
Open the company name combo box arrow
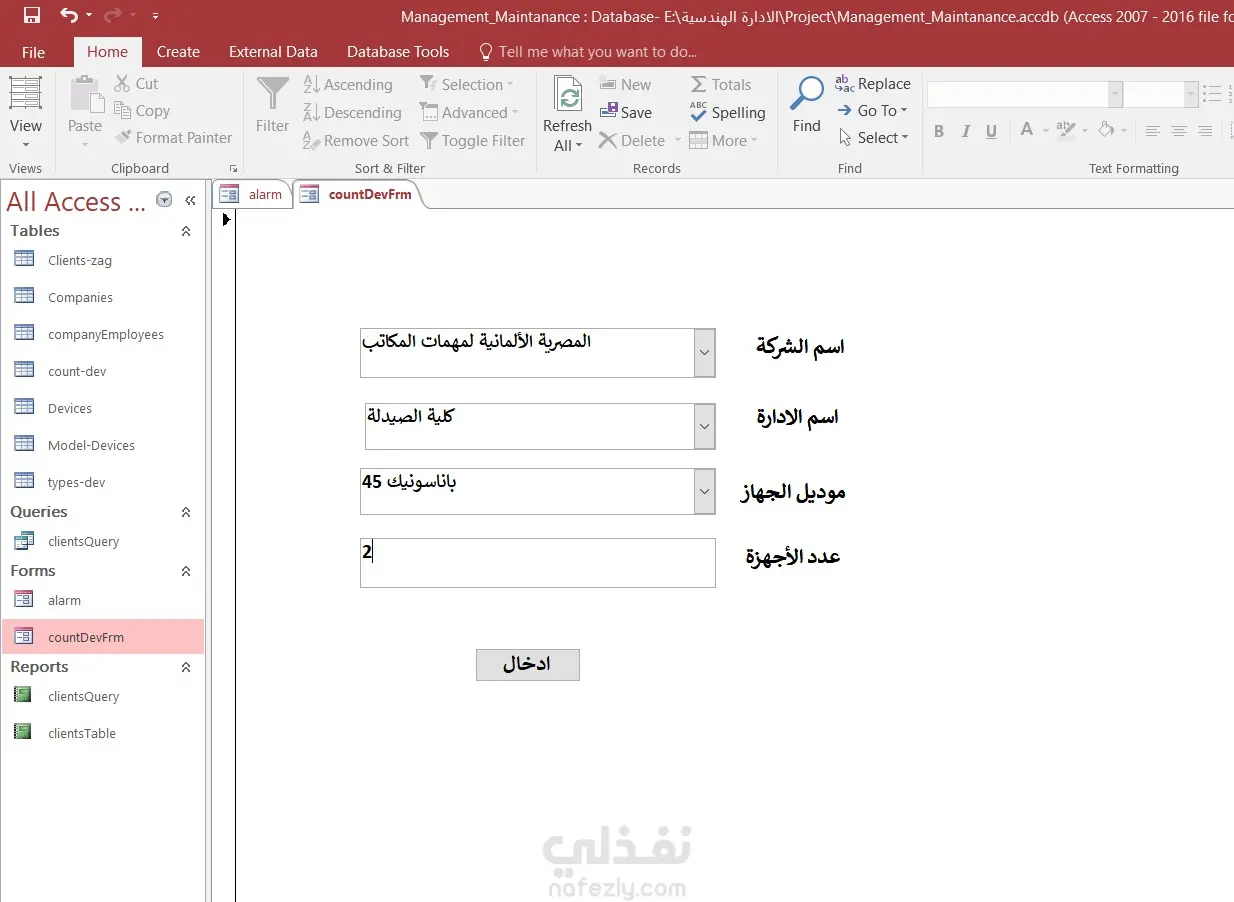(x=705, y=353)
